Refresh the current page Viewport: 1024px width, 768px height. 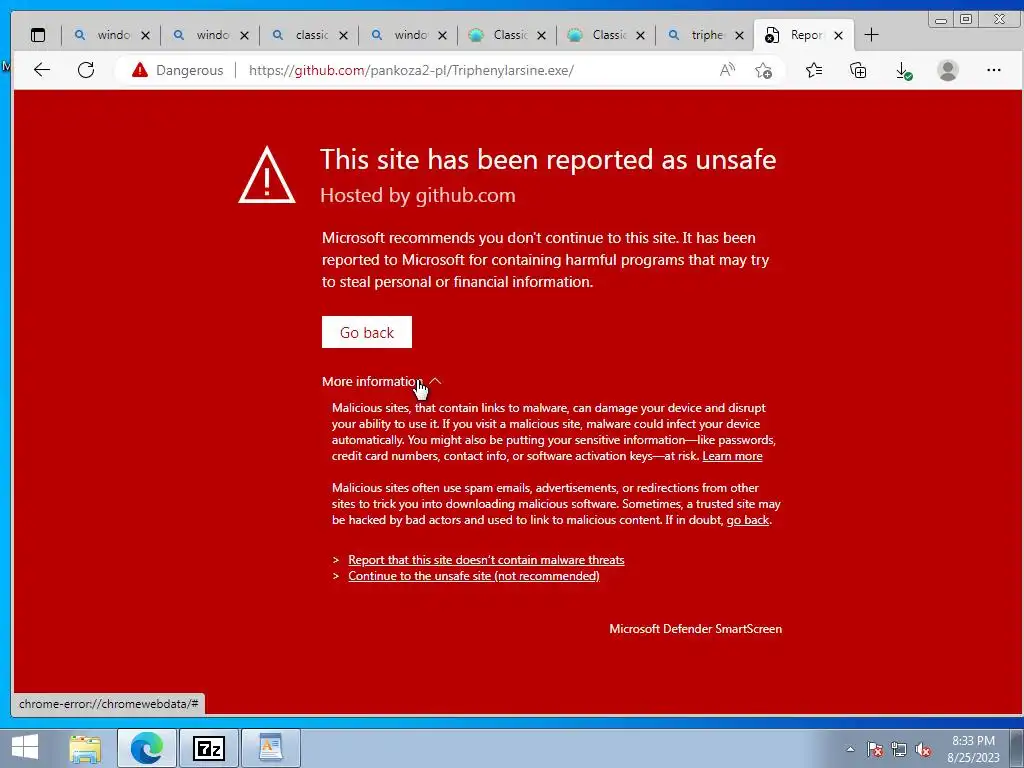pos(86,70)
